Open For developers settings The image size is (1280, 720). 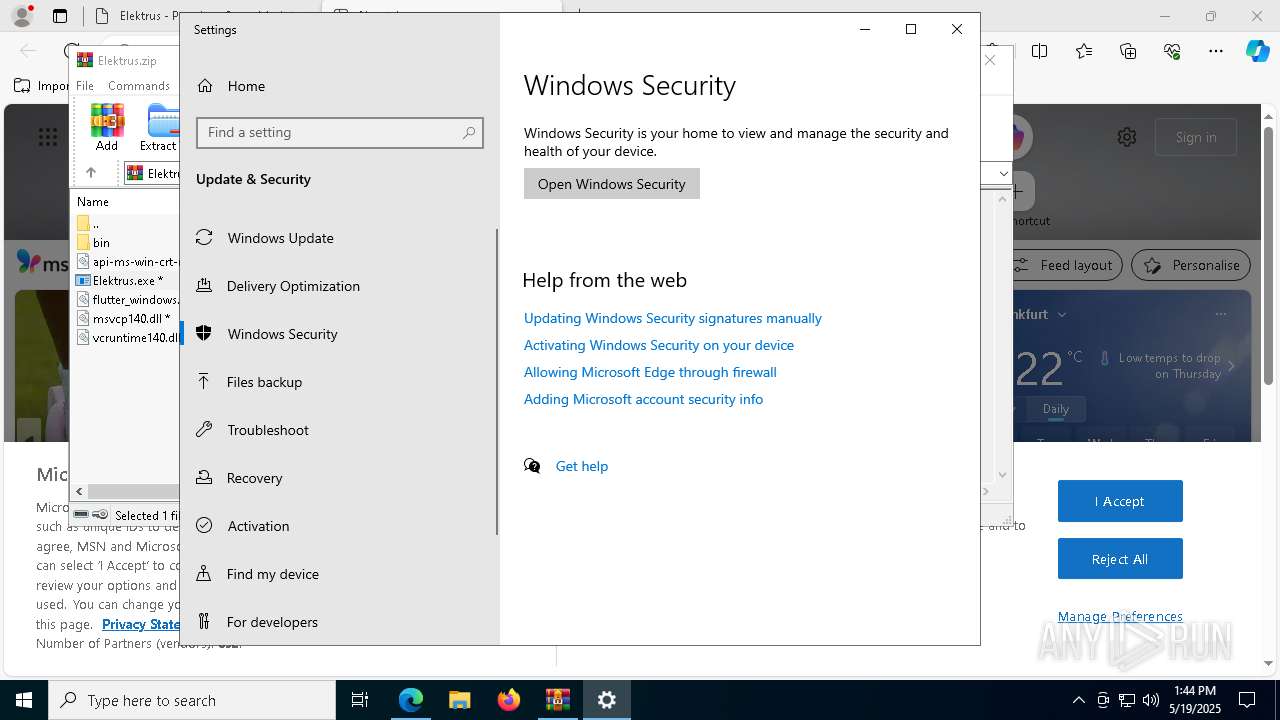tap(340, 622)
